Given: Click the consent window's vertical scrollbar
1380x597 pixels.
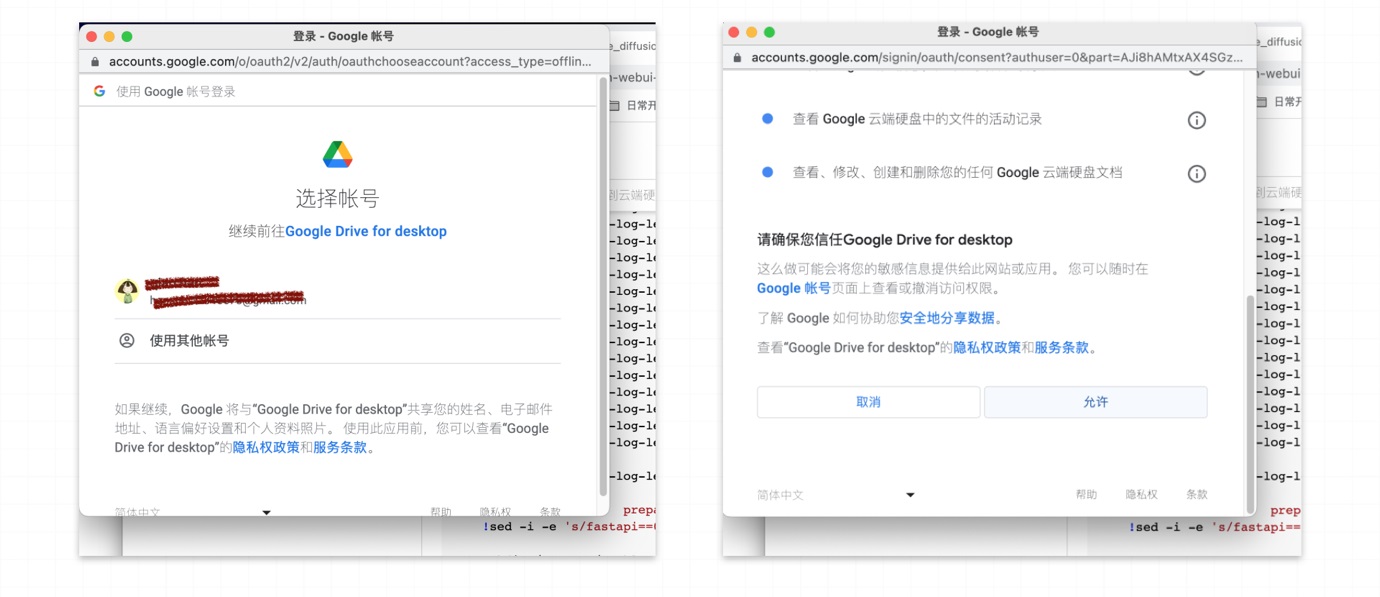Looking at the screenshot, I should pos(1250,400).
